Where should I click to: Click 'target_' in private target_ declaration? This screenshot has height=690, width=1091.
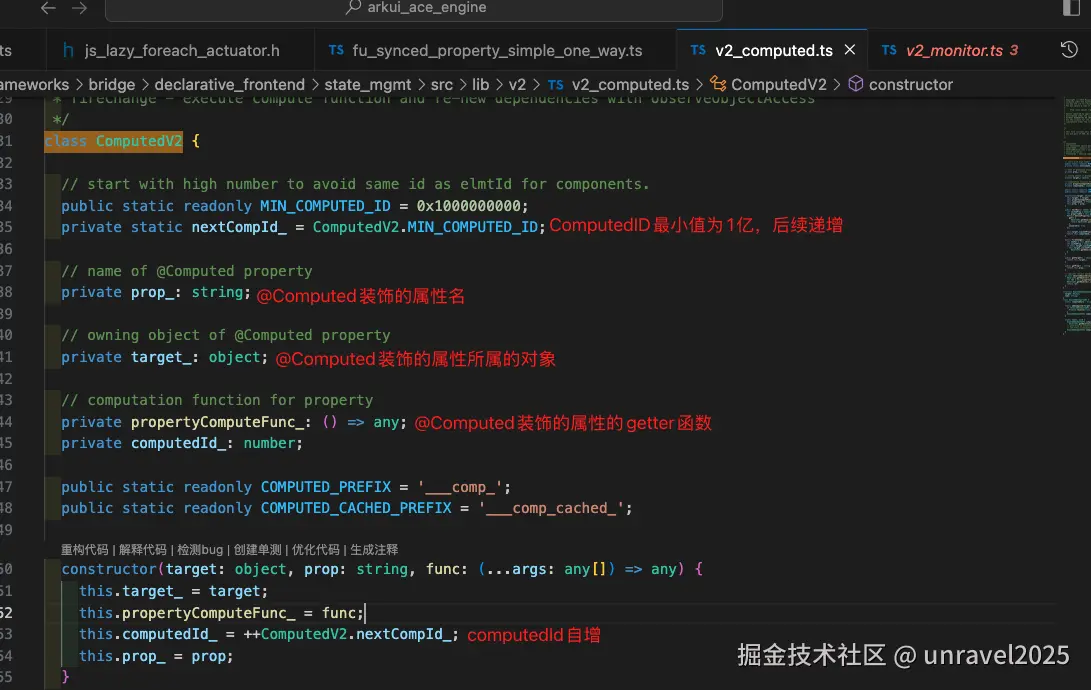coord(161,358)
